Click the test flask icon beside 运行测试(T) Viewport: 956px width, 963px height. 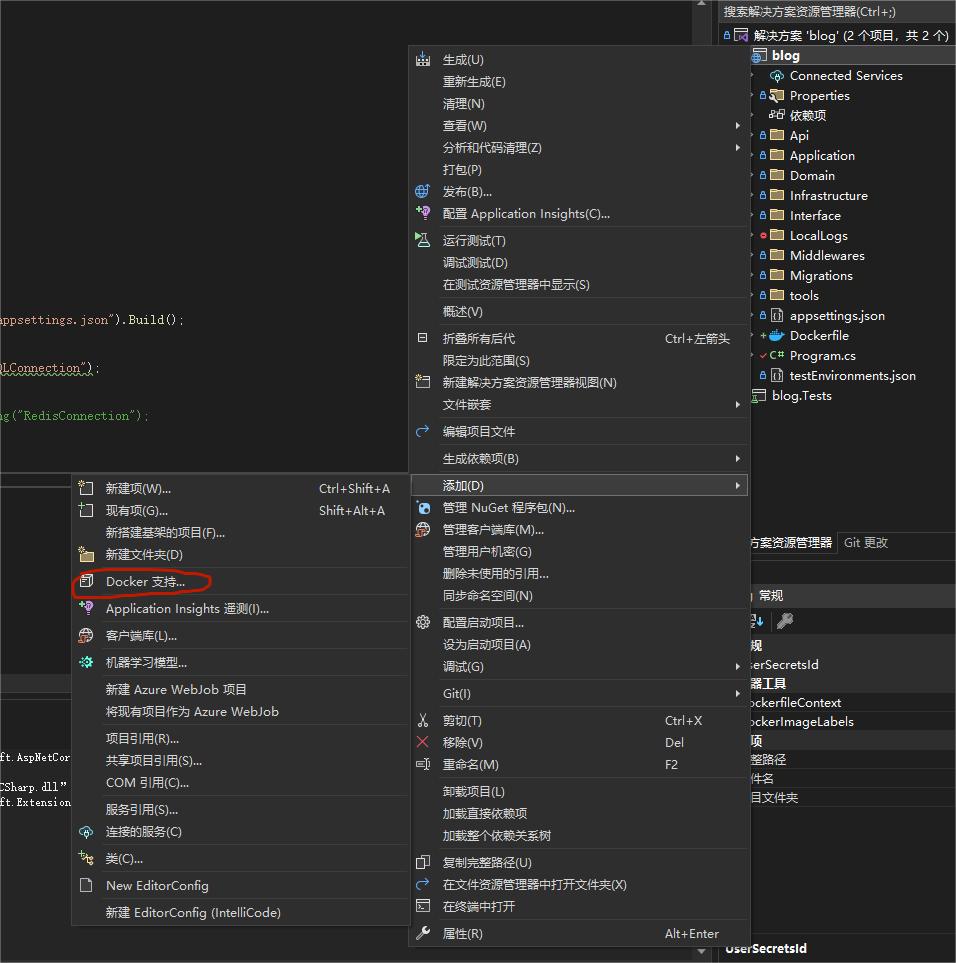[423, 240]
